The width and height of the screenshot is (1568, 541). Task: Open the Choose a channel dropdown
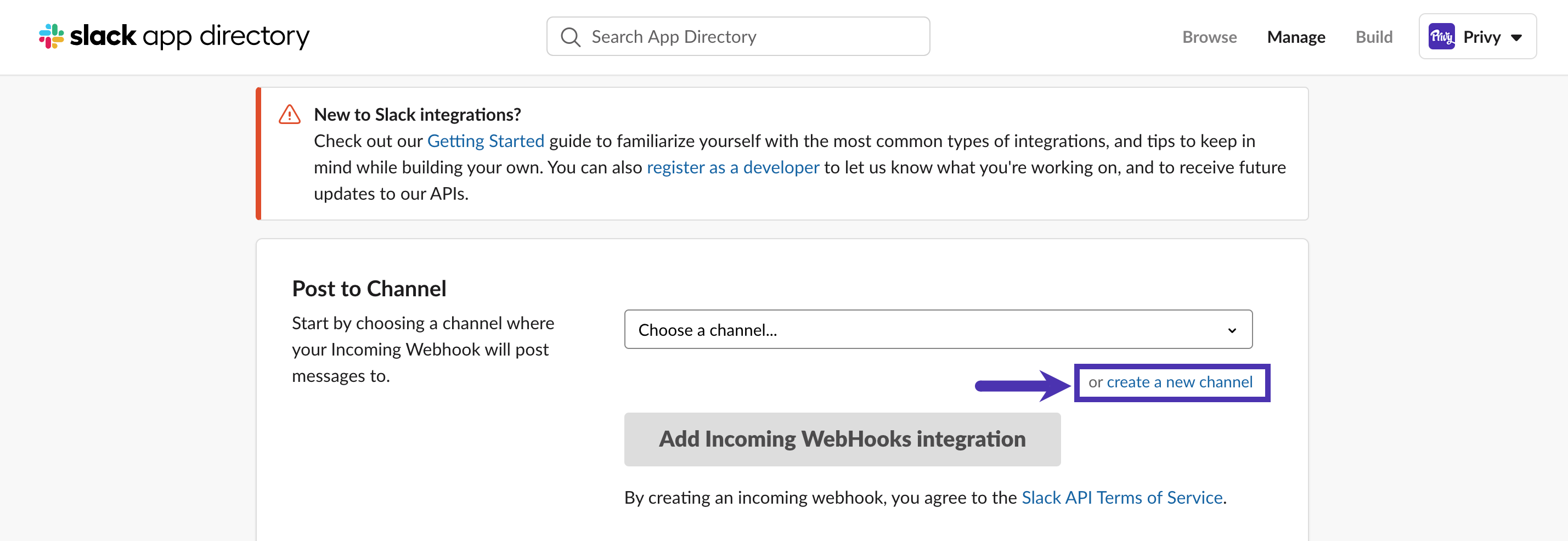pos(938,329)
